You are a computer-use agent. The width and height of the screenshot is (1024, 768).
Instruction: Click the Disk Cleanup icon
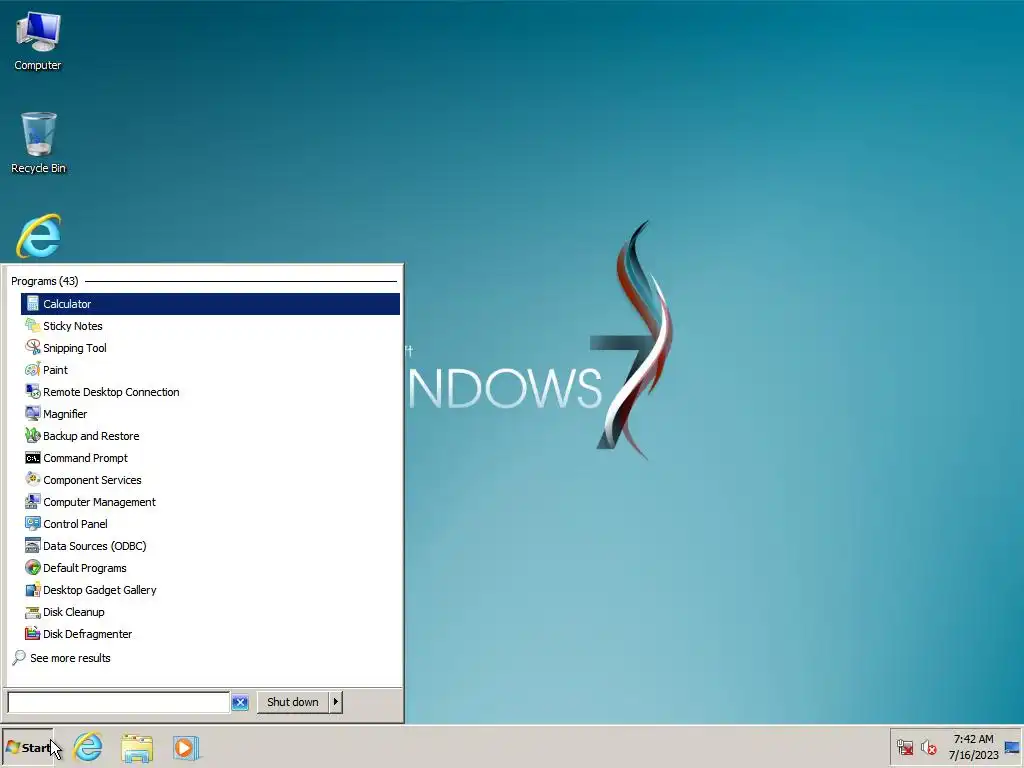click(x=33, y=612)
